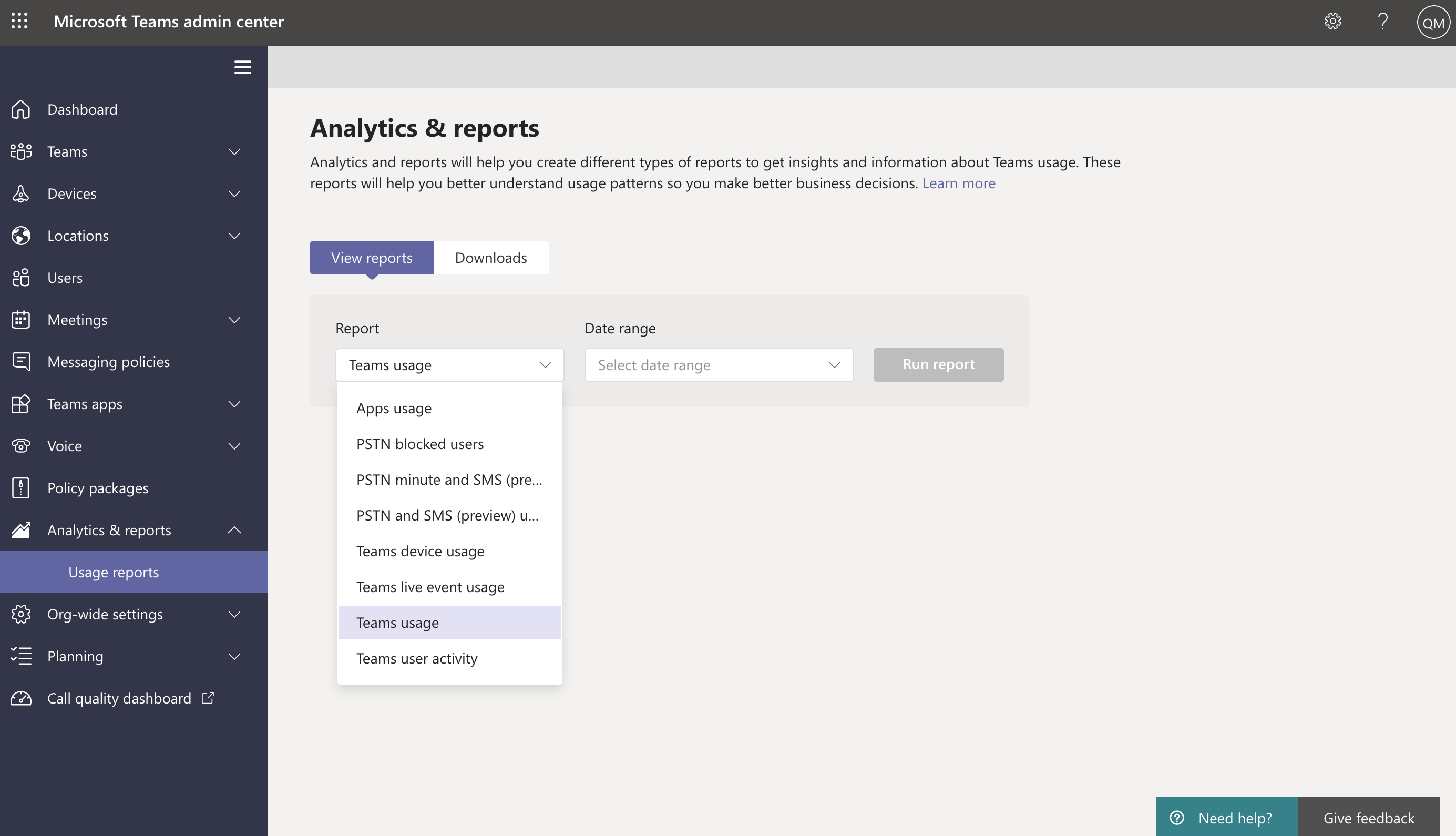Click the Call quality dashboard icon

[x=22, y=698]
